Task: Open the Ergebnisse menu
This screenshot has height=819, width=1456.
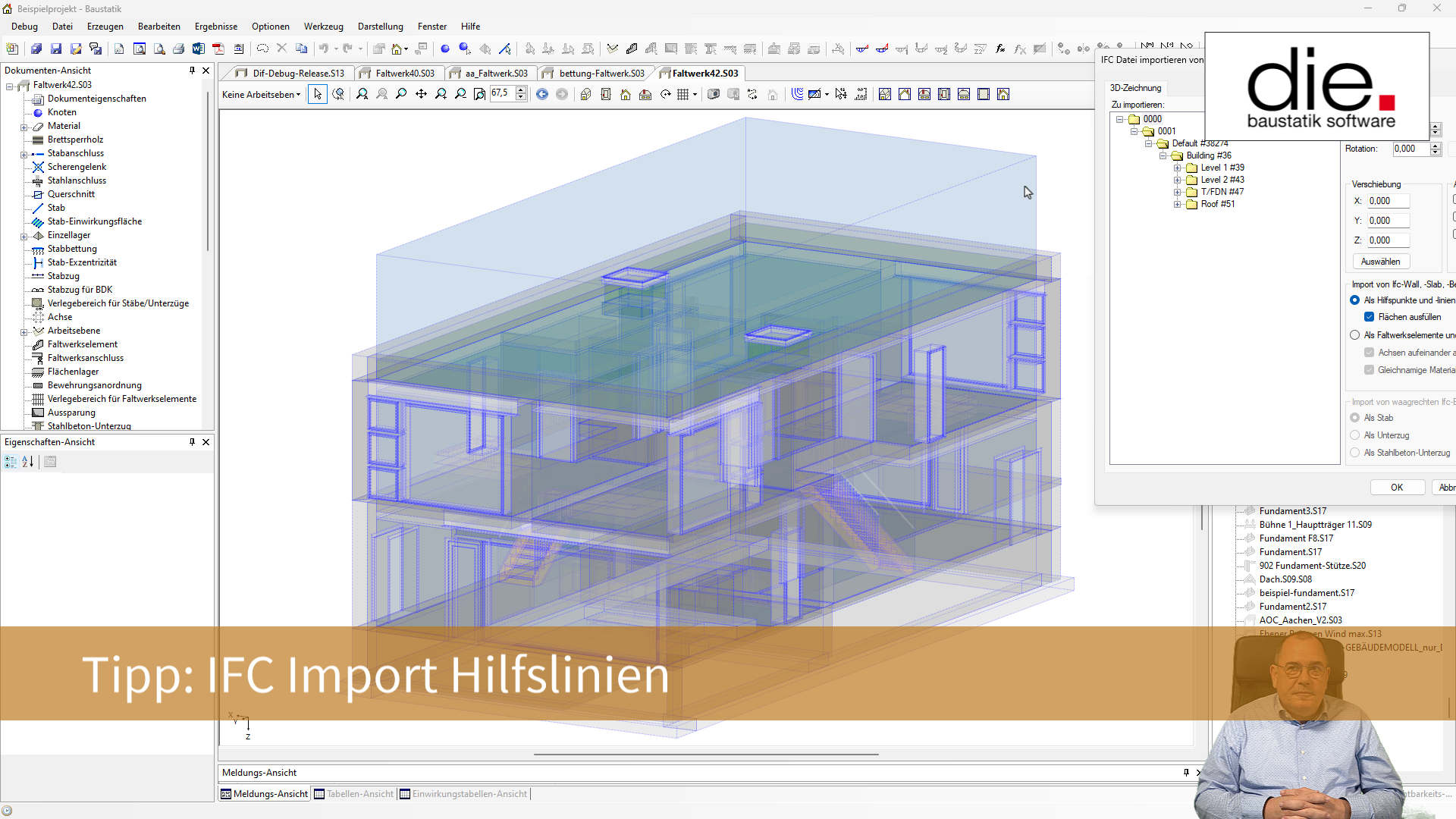Action: tap(216, 27)
